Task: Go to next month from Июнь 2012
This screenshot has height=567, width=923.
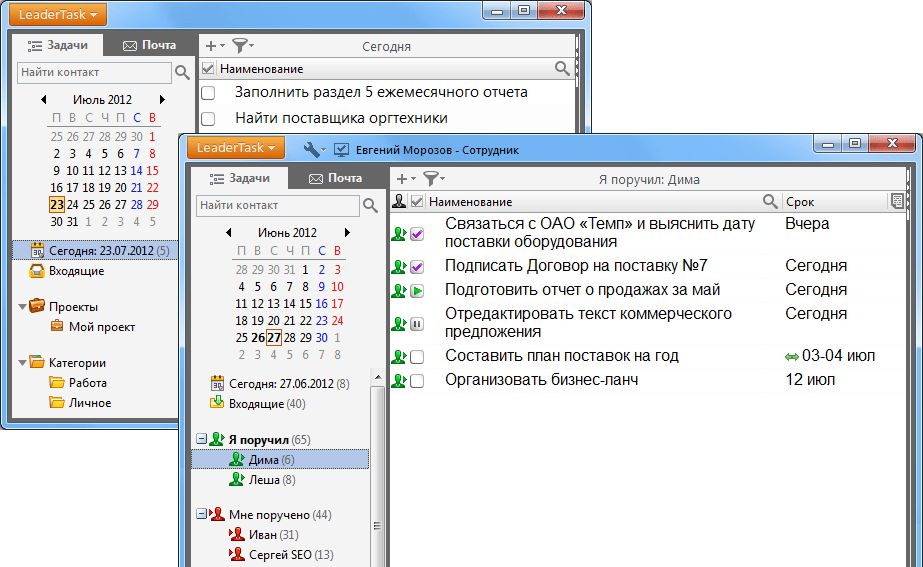Action: point(347,233)
